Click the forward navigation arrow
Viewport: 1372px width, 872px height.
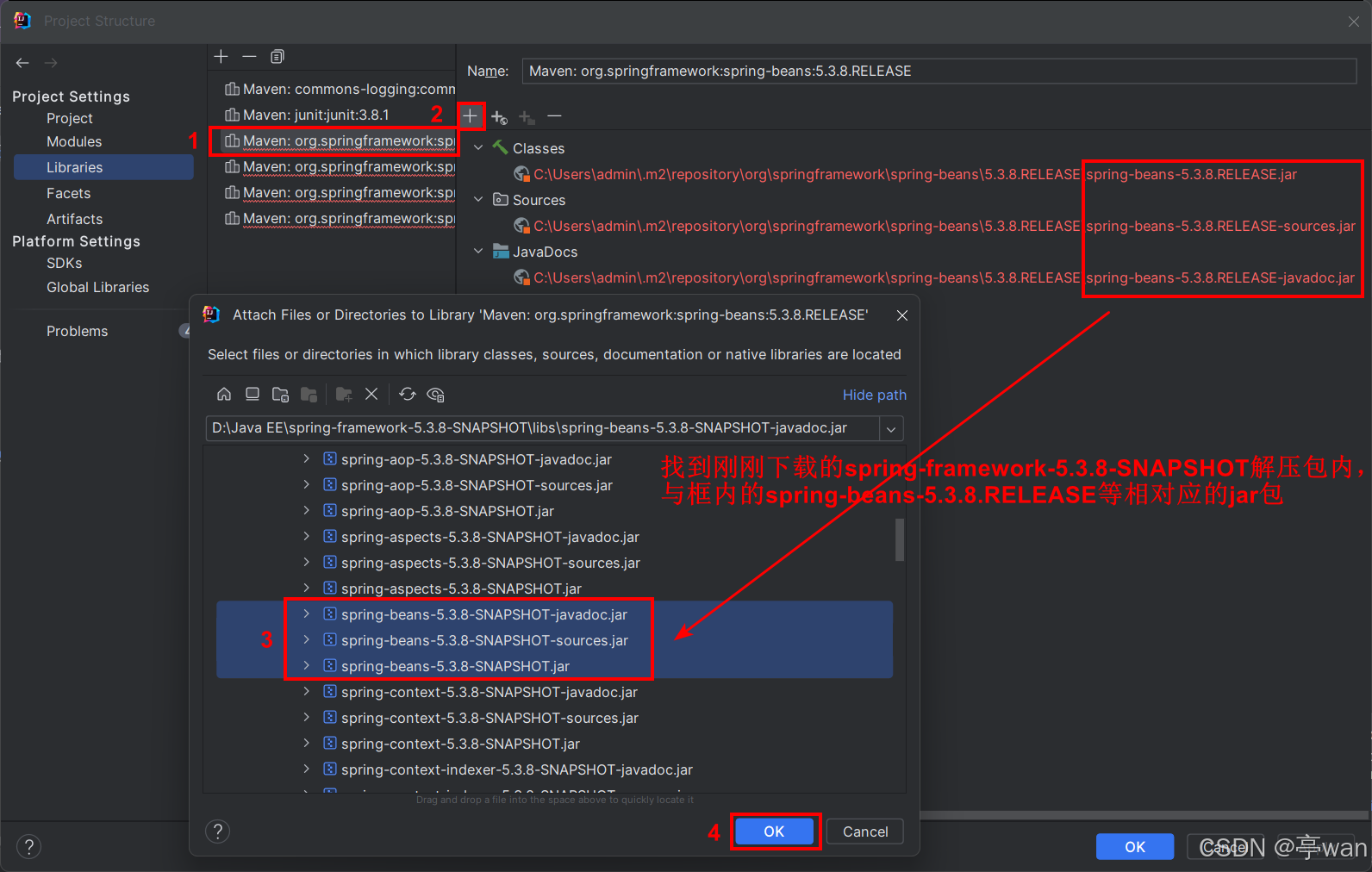coord(51,63)
